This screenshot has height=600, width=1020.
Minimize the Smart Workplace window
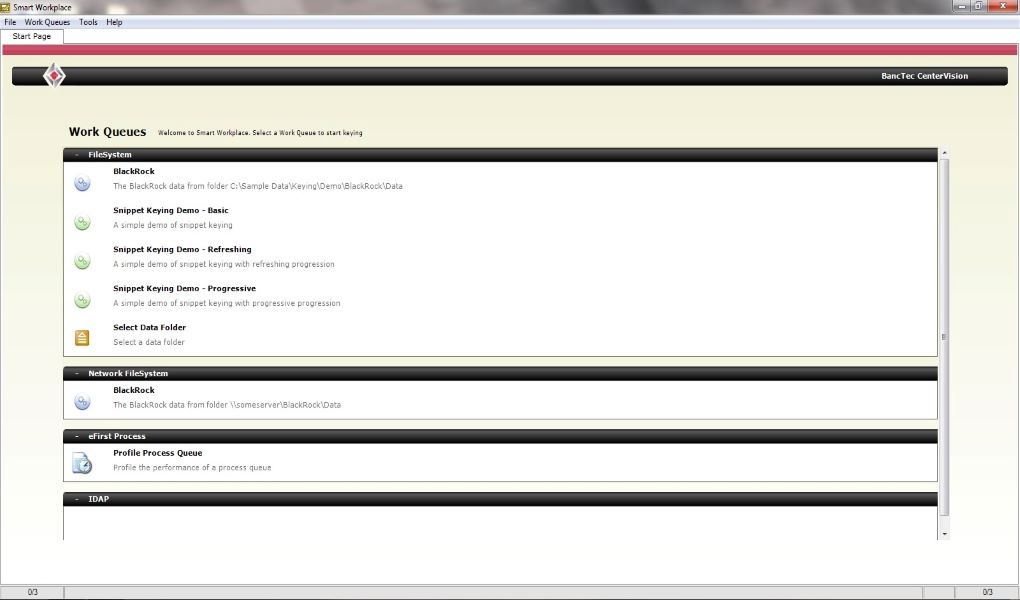(962, 6)
